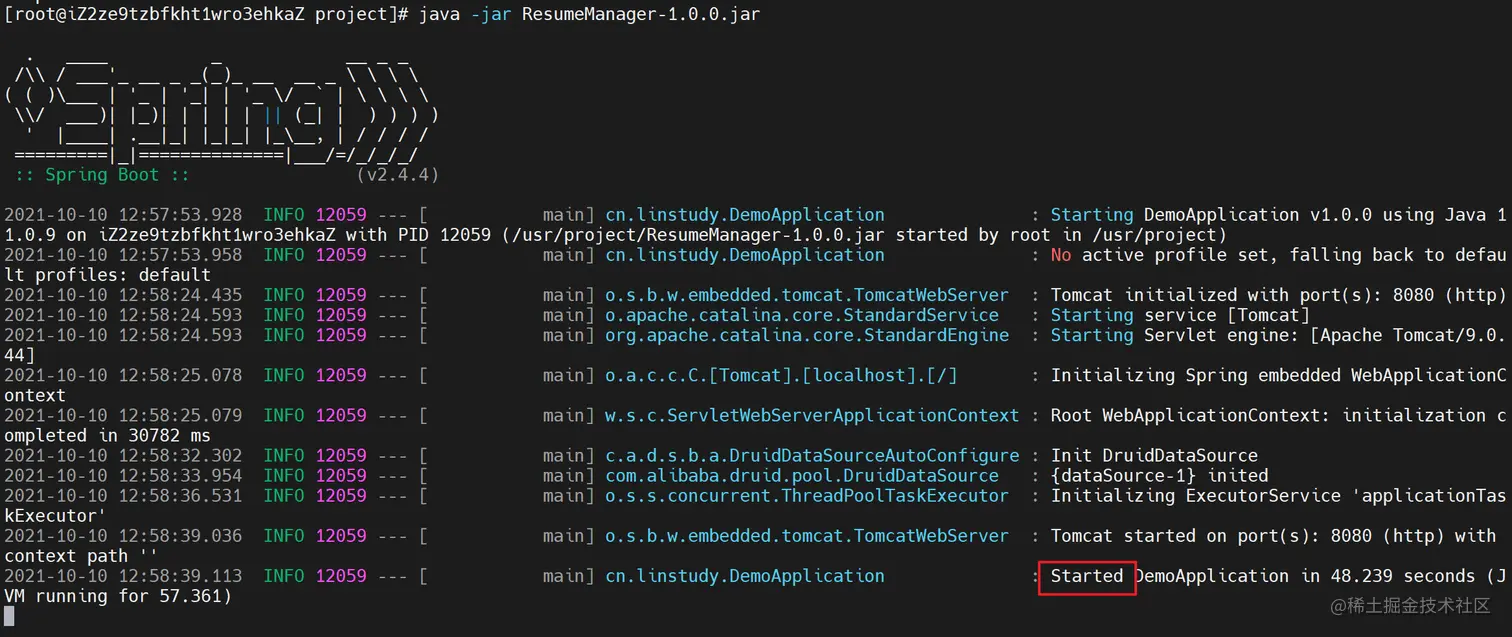Click the timestamp "2021-10-10 12:58:39.113"
This screenshot has height=637, width=1512.
coord(123,577)
